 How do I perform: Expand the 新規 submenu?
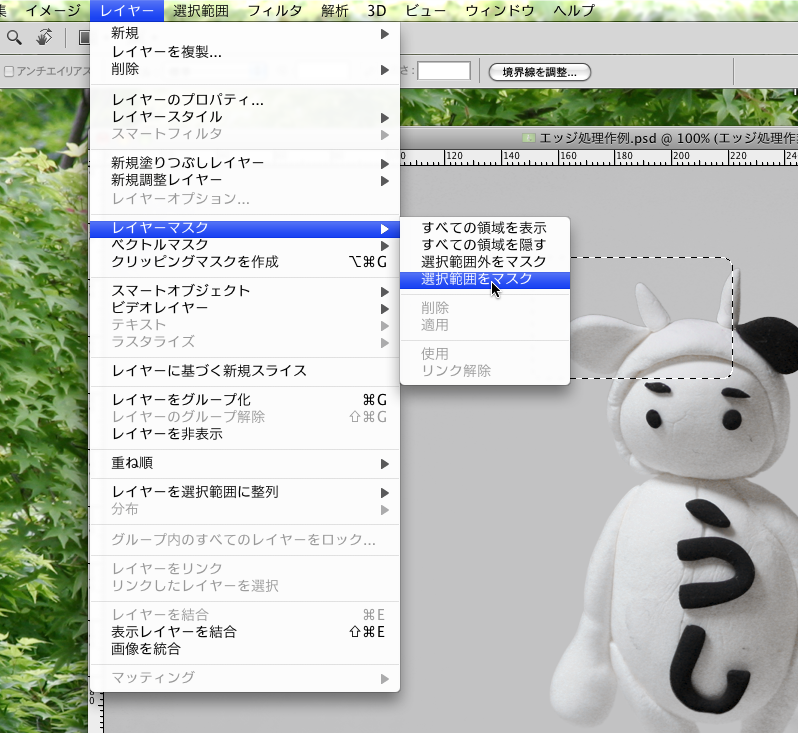click(x=245, y=34)
